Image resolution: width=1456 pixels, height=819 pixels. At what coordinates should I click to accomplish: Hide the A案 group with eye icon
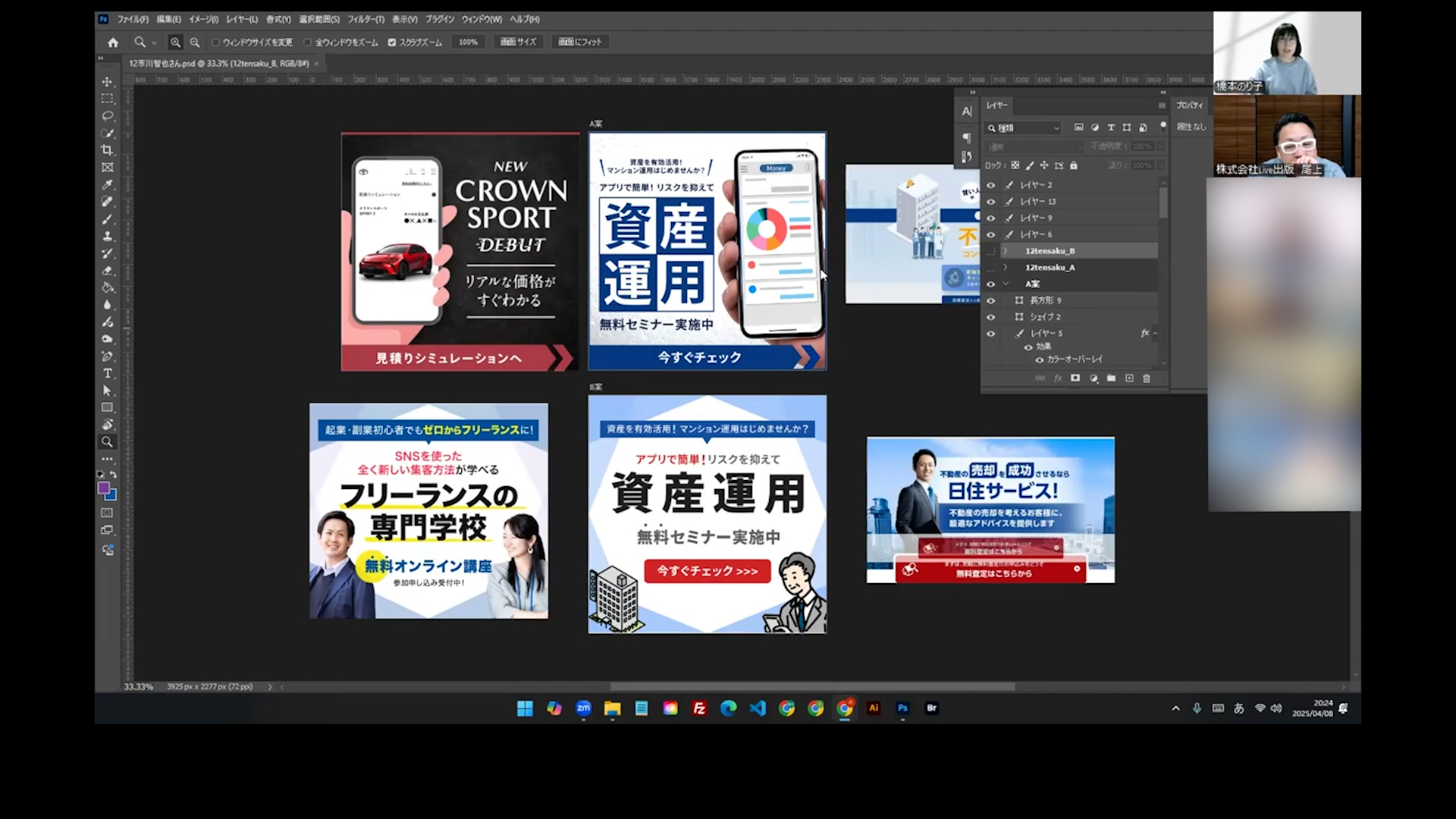tap(990, 284)
